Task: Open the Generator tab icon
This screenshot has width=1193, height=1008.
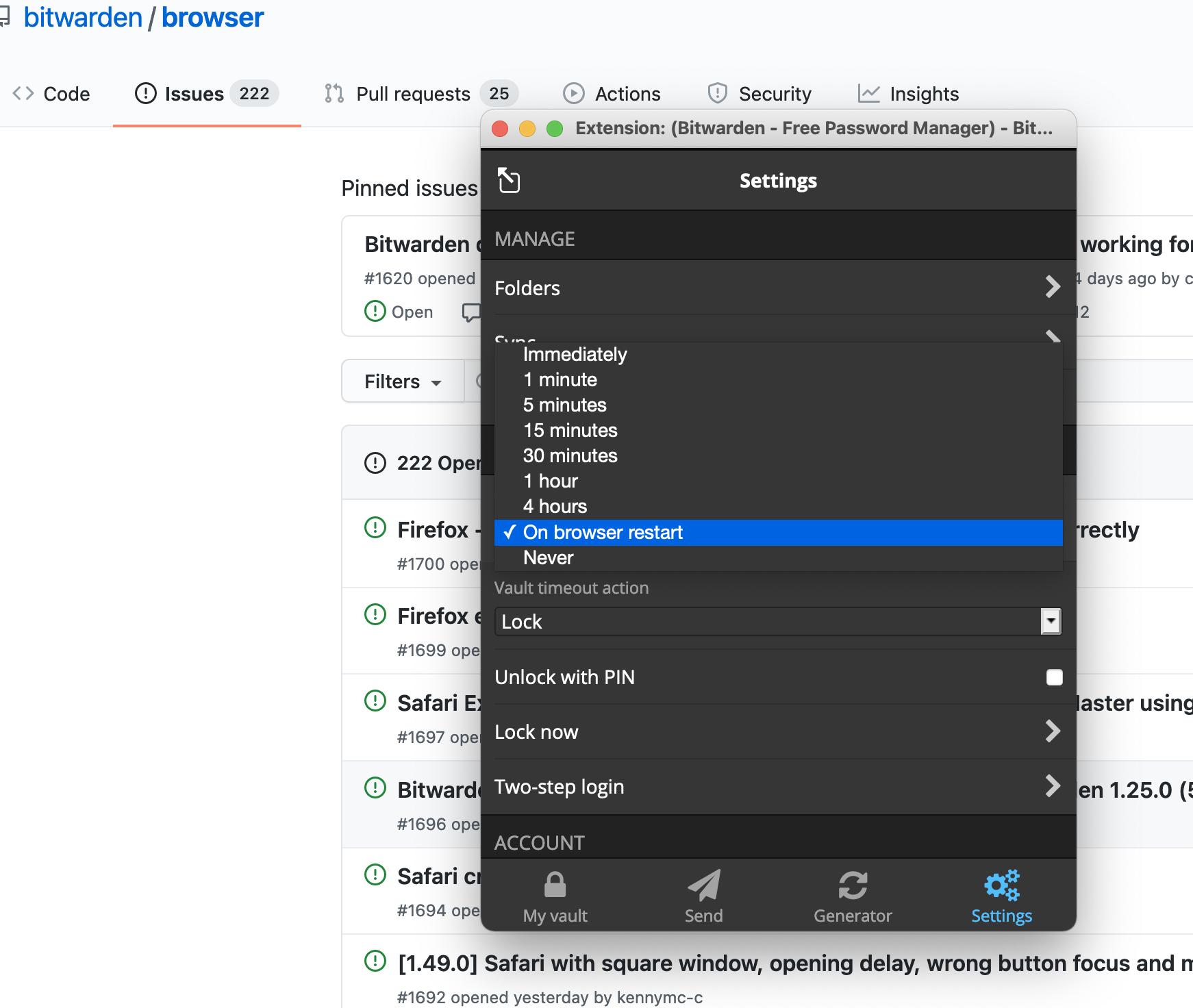Action: (853, 887)
